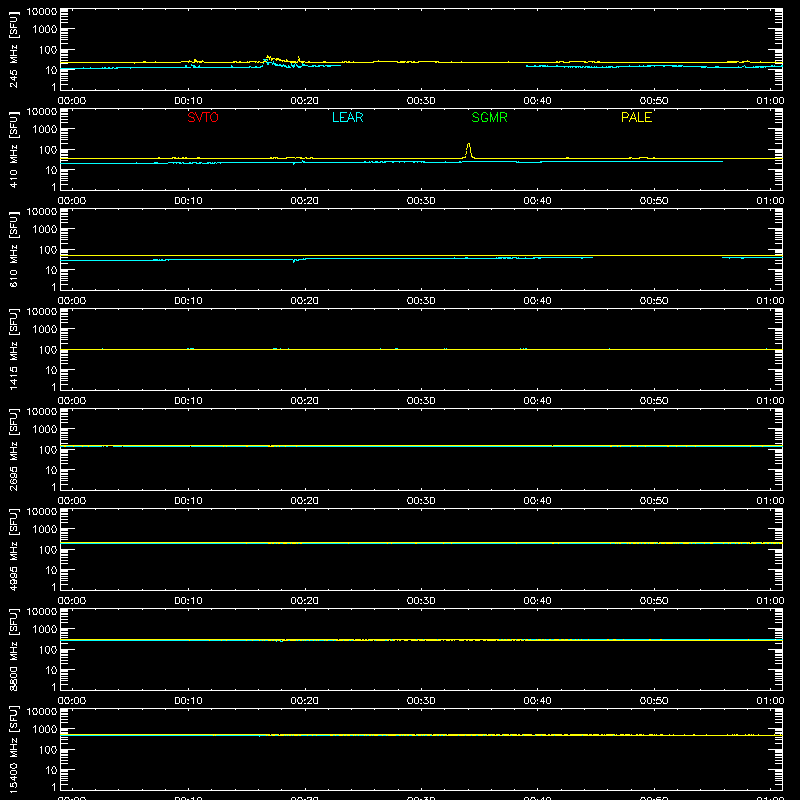The width and height of the screenshot is (800, 800).
Task: Click the yellow PALE station label
Action: point(636,117)
